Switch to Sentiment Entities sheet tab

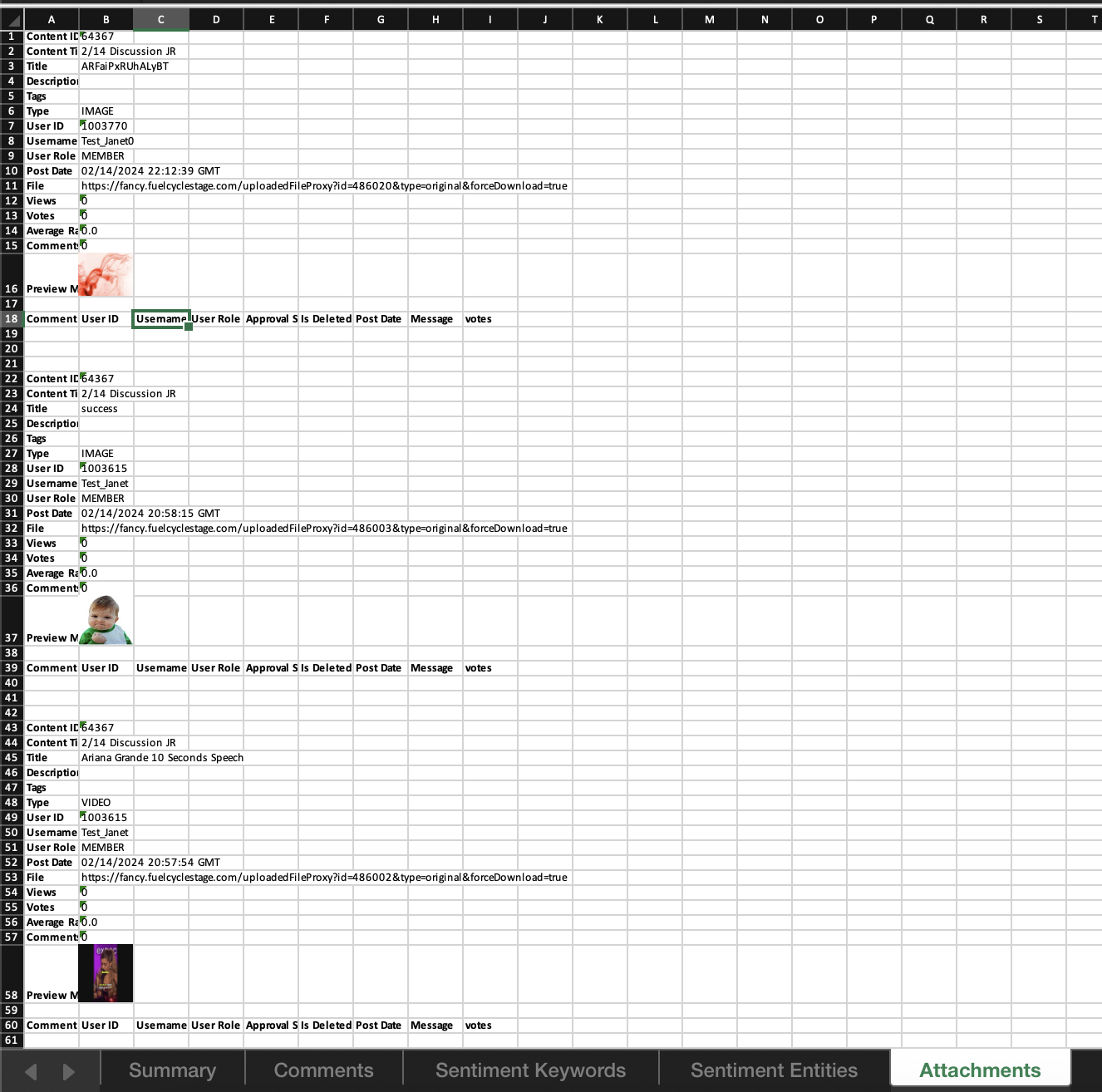(774, 1070)
